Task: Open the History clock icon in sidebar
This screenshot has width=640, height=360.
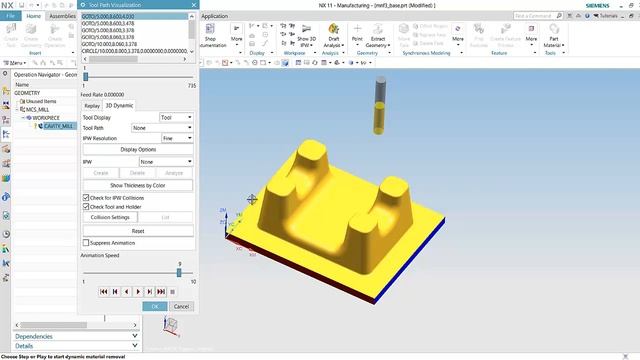Action: pos(6,234)
